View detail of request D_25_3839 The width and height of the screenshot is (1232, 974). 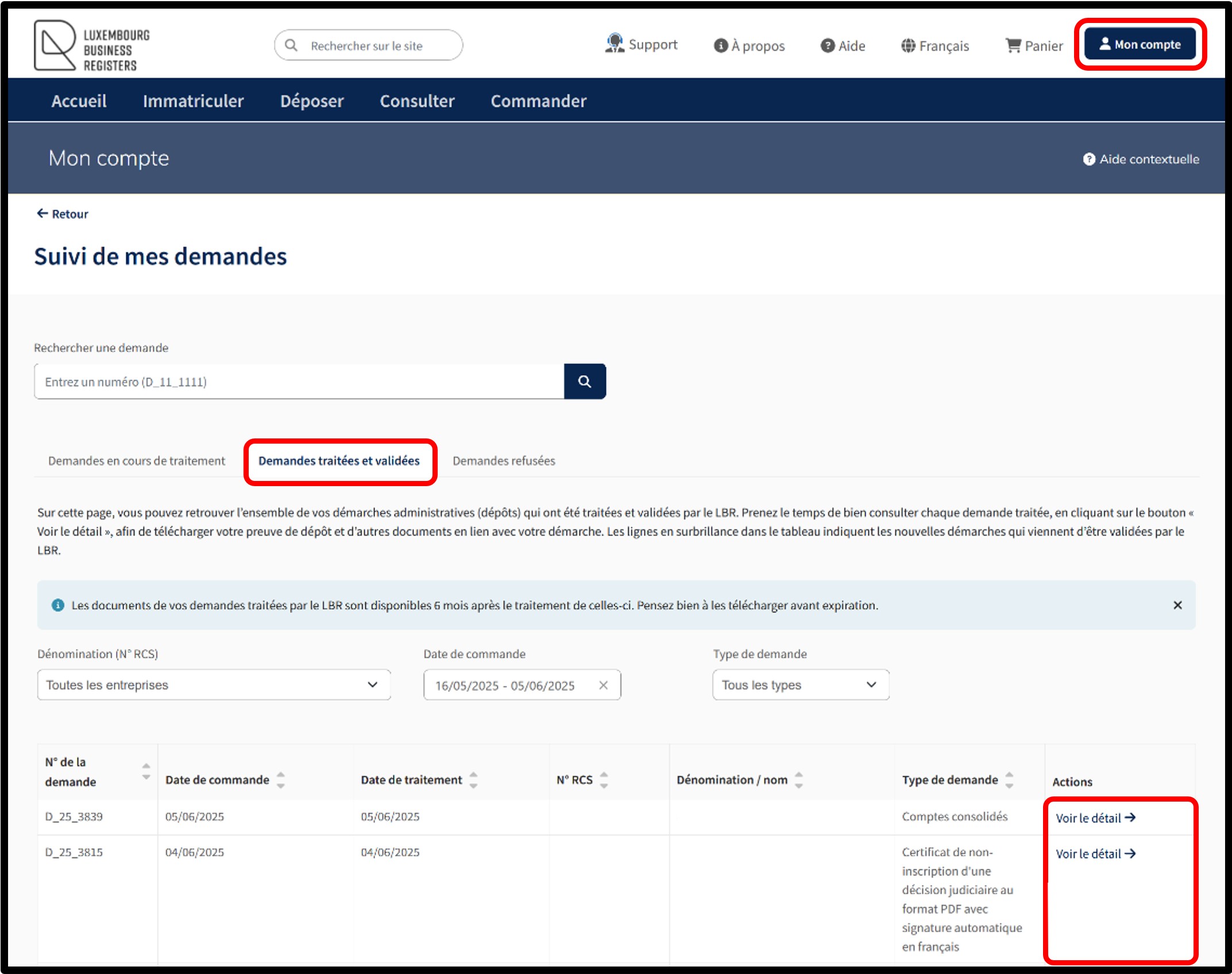(x=1095, y=818)
